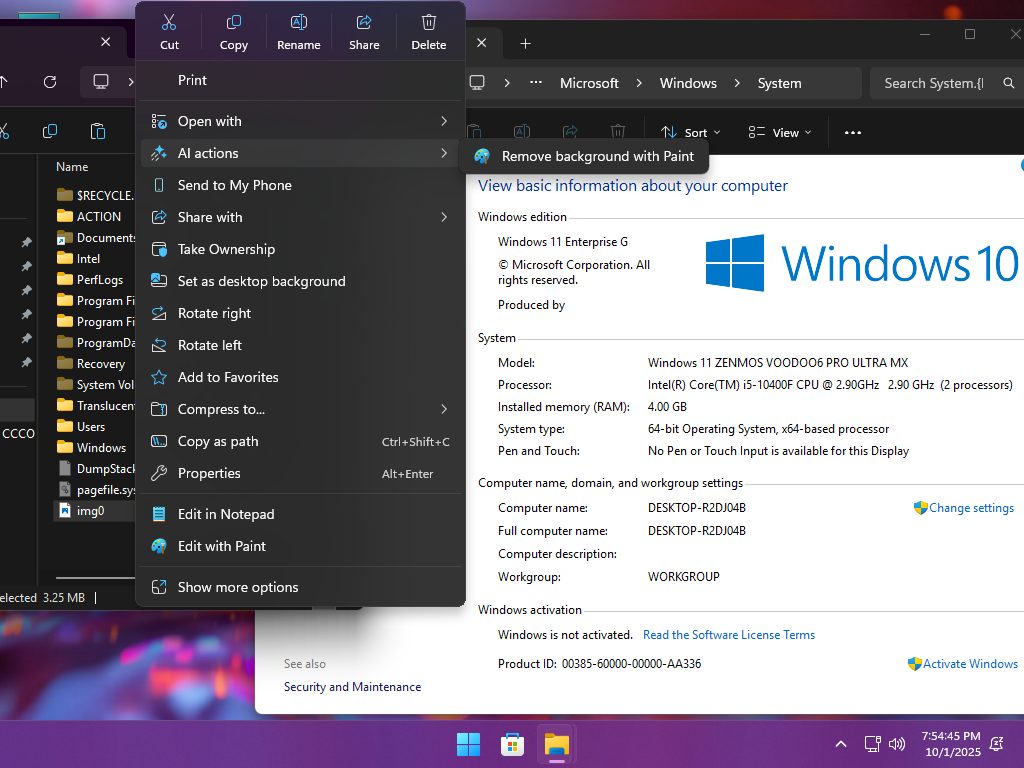Expand chevron after Windows breadcrumb
The height and width of the screenshot is (768, 1024).
(x=737, y=84)
